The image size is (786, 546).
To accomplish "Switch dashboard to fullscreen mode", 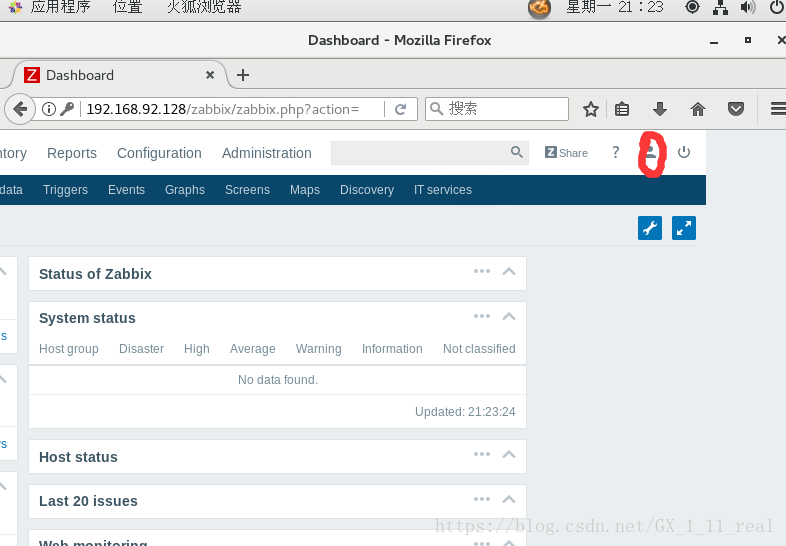I will (684, 228).
